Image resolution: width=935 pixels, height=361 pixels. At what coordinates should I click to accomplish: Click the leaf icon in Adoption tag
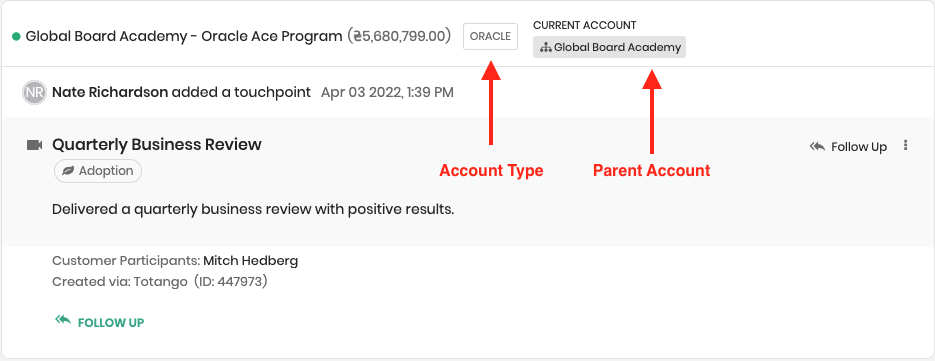pos(69,171)
